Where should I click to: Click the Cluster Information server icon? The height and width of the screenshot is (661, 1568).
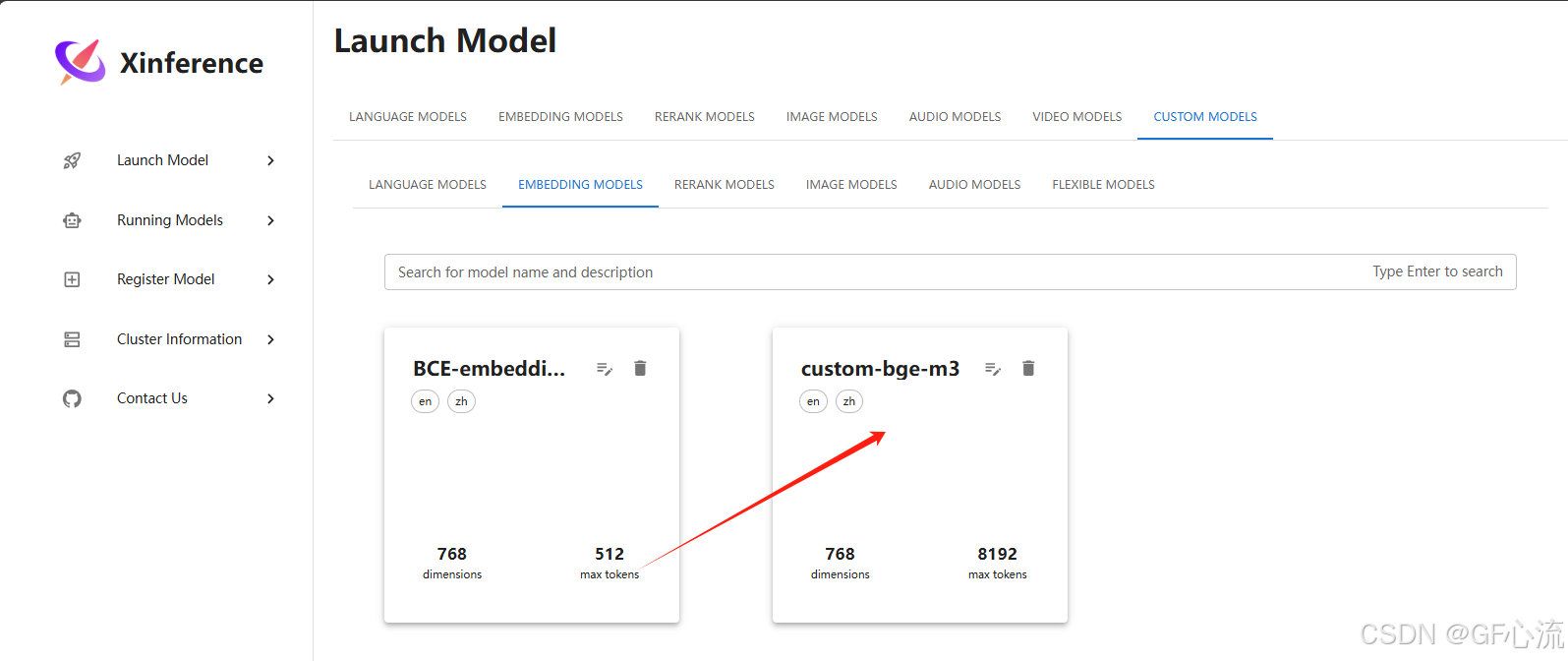72,339
